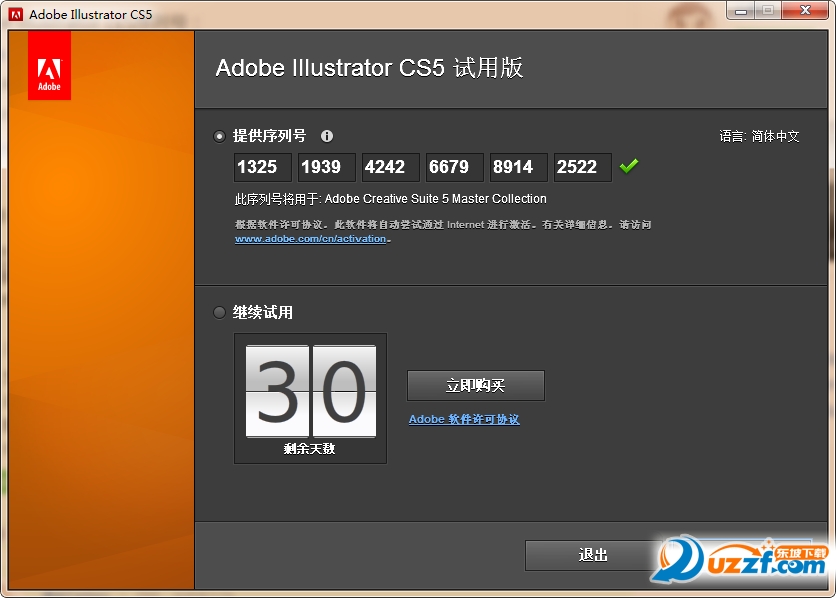Focus the serial number box showing 4242
The height and width of the screenshot is (598, 836).
coord(391,167)
